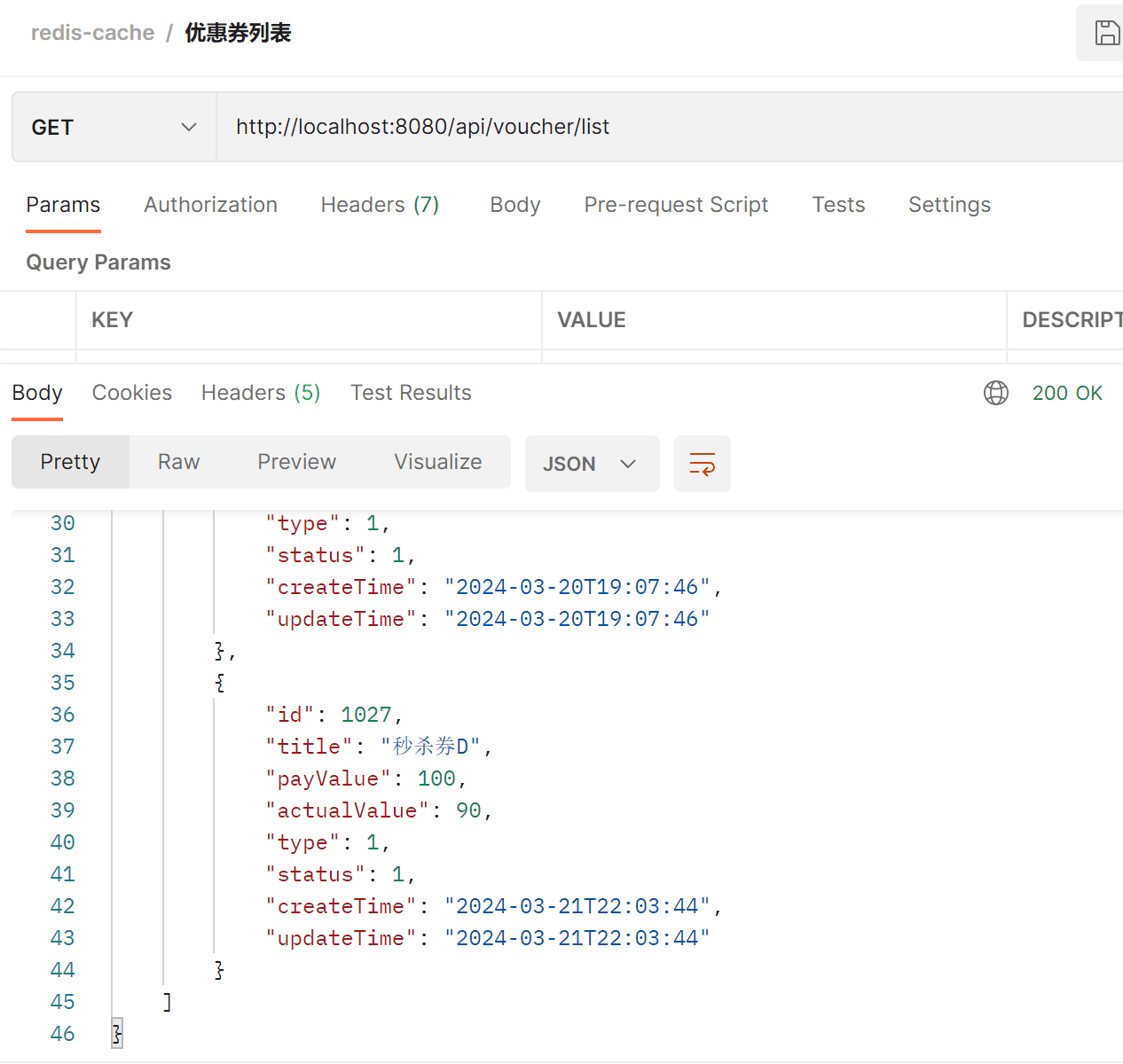Image resolution: width=1123 pixels, height=1064 pixels.
Task: Click the save request icon
Action: coord(1106,33)
